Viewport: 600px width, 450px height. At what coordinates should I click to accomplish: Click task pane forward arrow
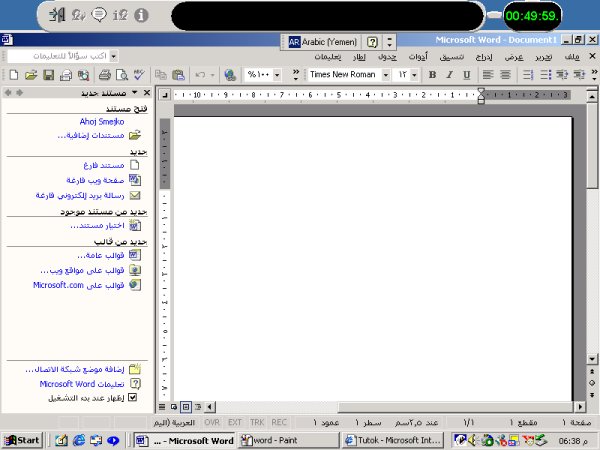coord(20,93)
